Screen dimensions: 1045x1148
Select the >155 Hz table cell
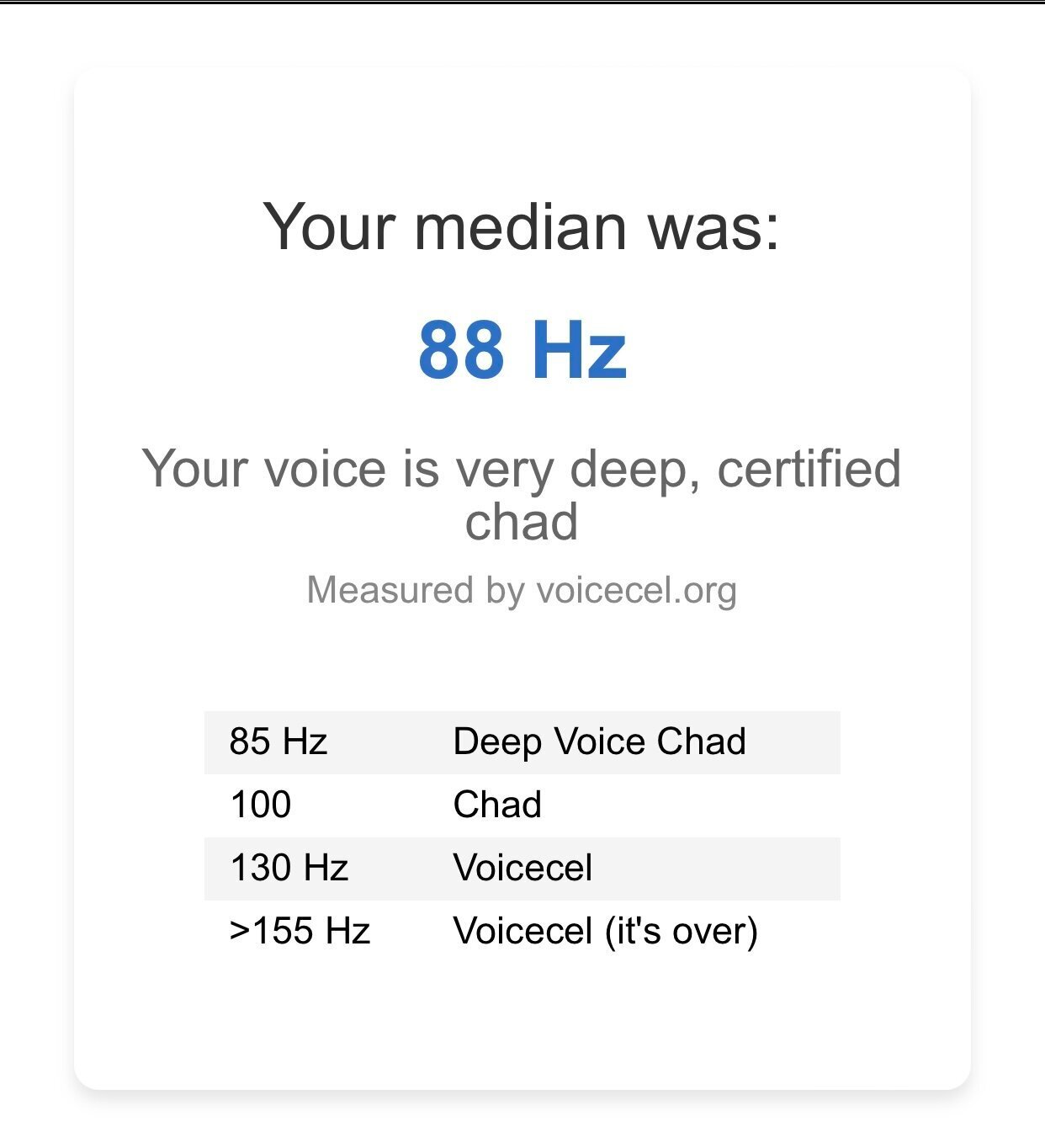point(300,932)
